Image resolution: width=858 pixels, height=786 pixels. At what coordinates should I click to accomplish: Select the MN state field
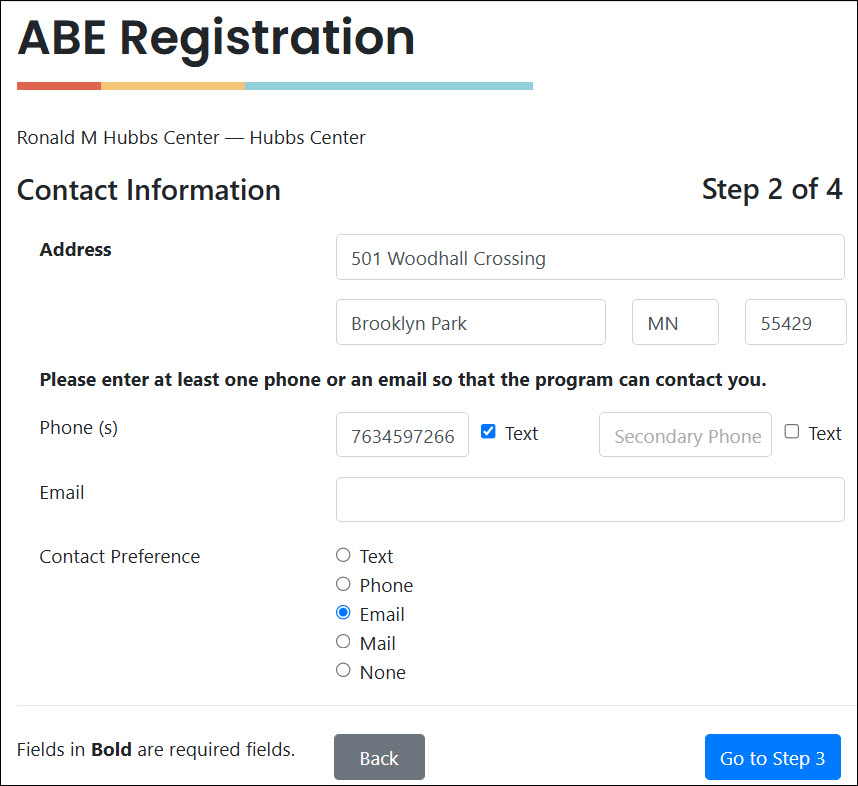pos(675,323)
